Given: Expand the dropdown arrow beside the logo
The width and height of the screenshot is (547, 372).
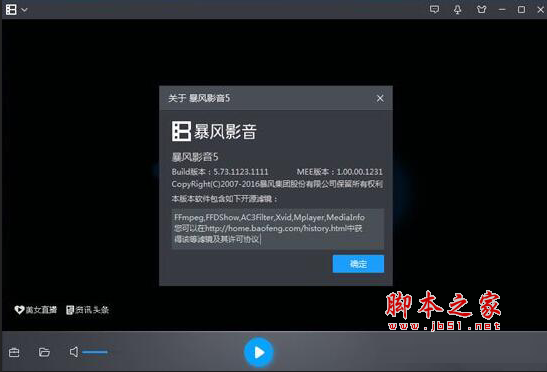Looking at the screenshot, I should 24,10.
